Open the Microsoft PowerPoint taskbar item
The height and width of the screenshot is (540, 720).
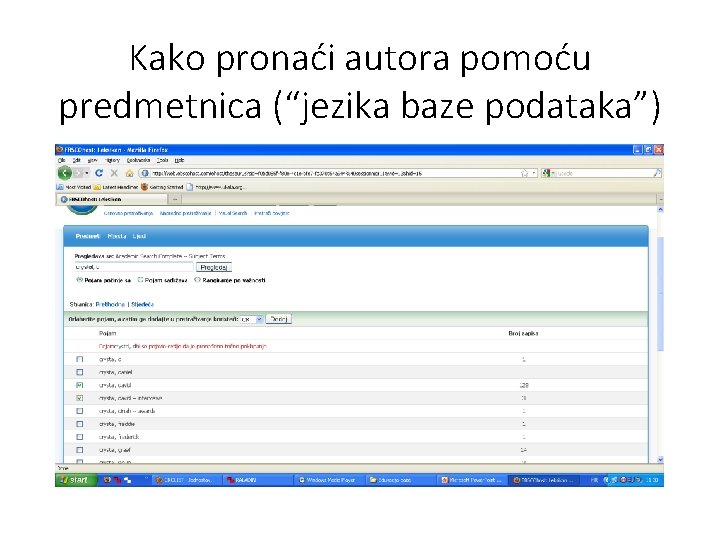472,480
